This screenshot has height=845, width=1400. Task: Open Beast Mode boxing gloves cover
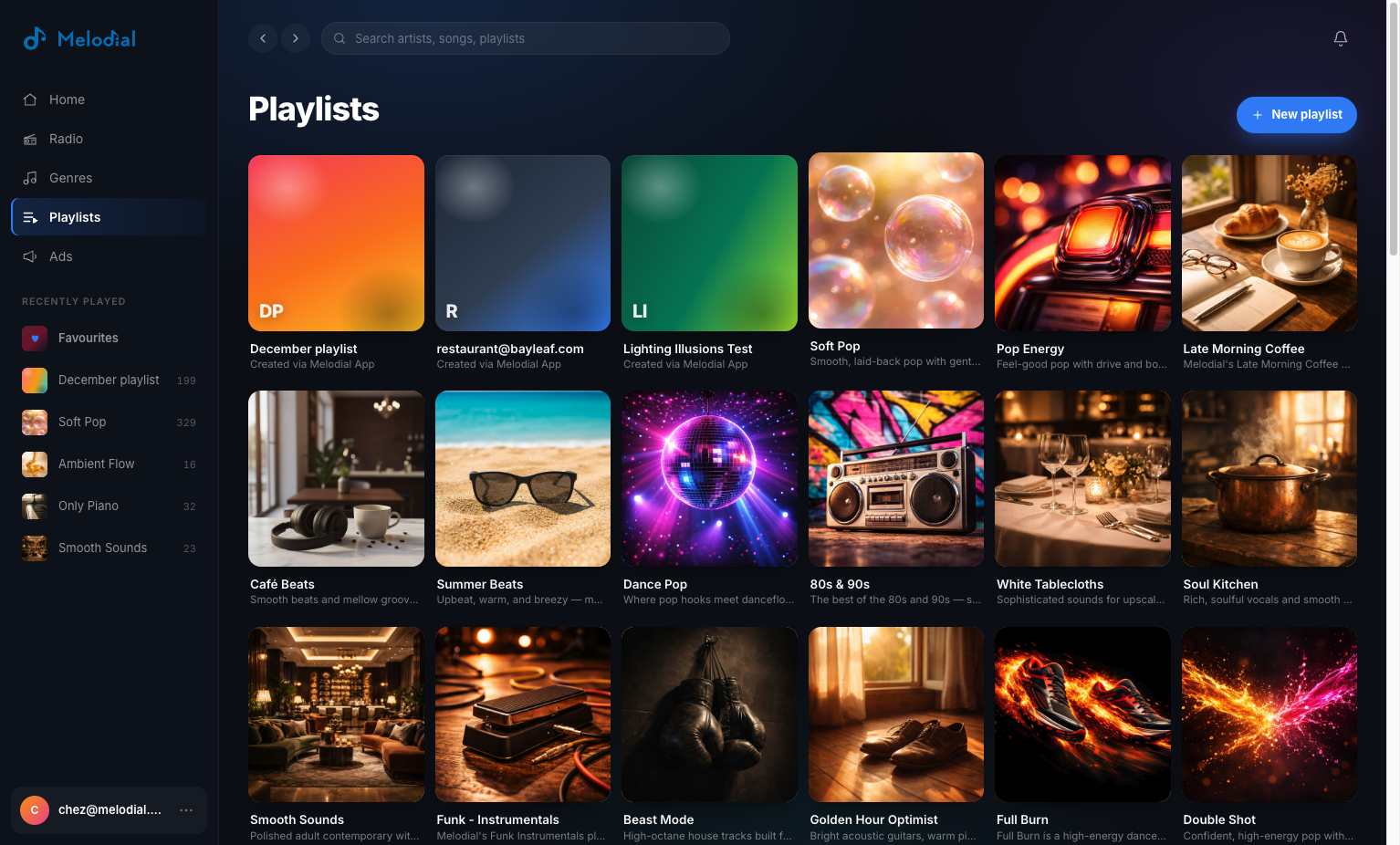click(709, 715)
